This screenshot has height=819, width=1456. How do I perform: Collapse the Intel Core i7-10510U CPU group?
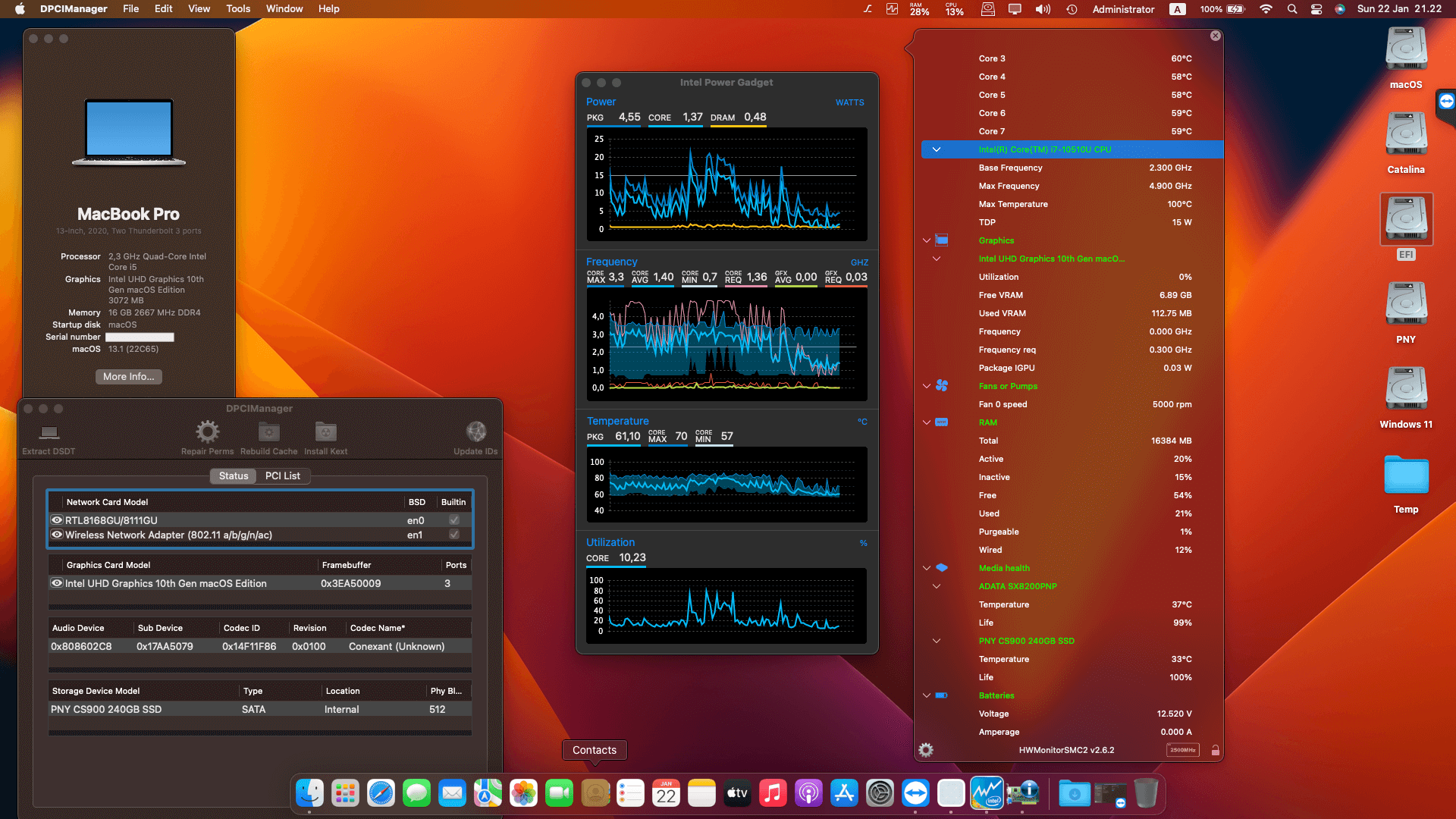pyautogui.click(x=937, y=149)
